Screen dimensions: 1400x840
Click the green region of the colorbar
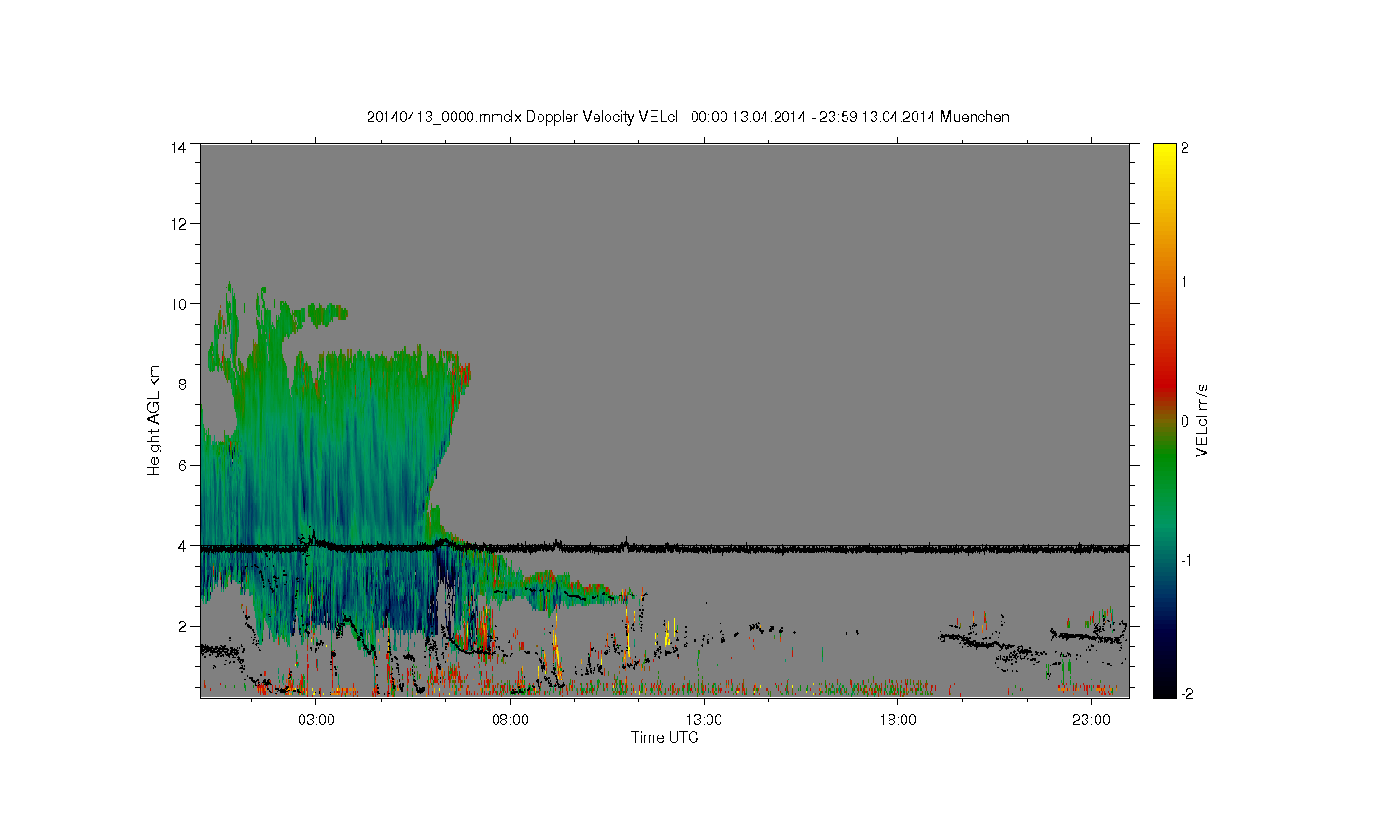click(x=1164, y=476)
